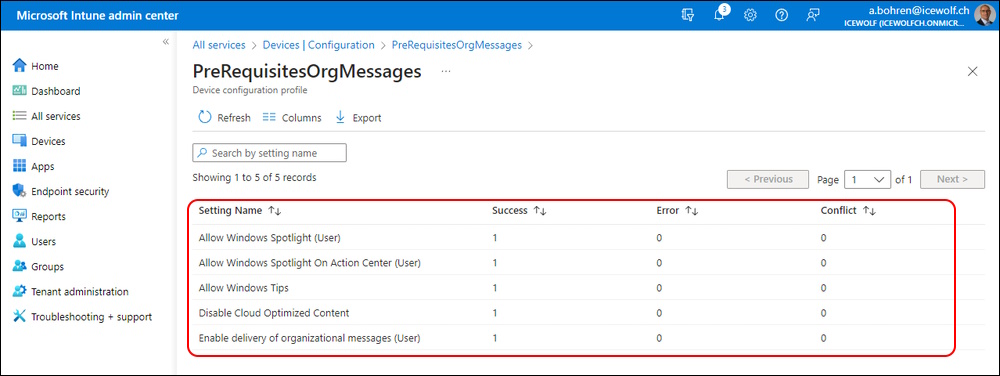
Task: Open settings gear in header
Action: pyautogui.click(x=751, y=15)
